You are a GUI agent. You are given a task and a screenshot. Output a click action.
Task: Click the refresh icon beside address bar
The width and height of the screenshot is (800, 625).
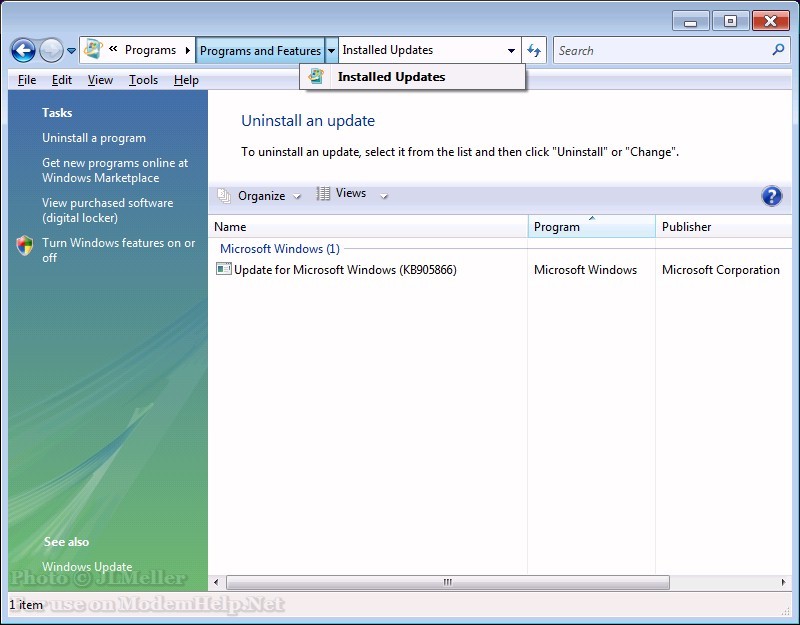click(x=535, y=50)
